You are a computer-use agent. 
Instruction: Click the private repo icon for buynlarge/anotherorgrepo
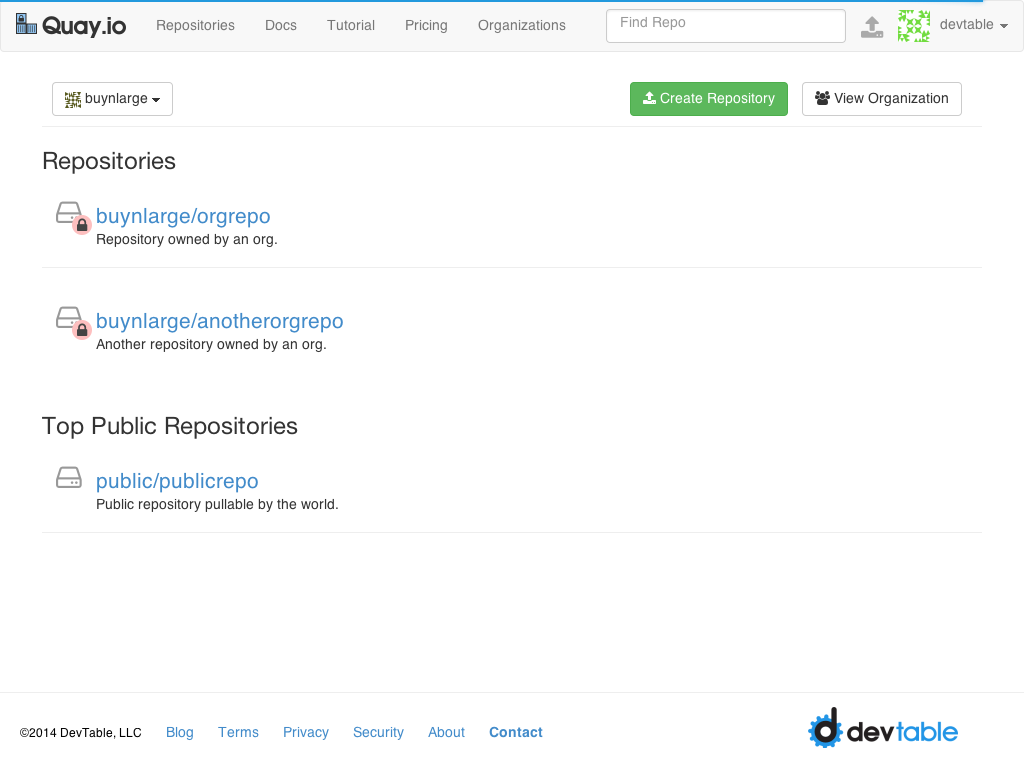pos(72,322)
